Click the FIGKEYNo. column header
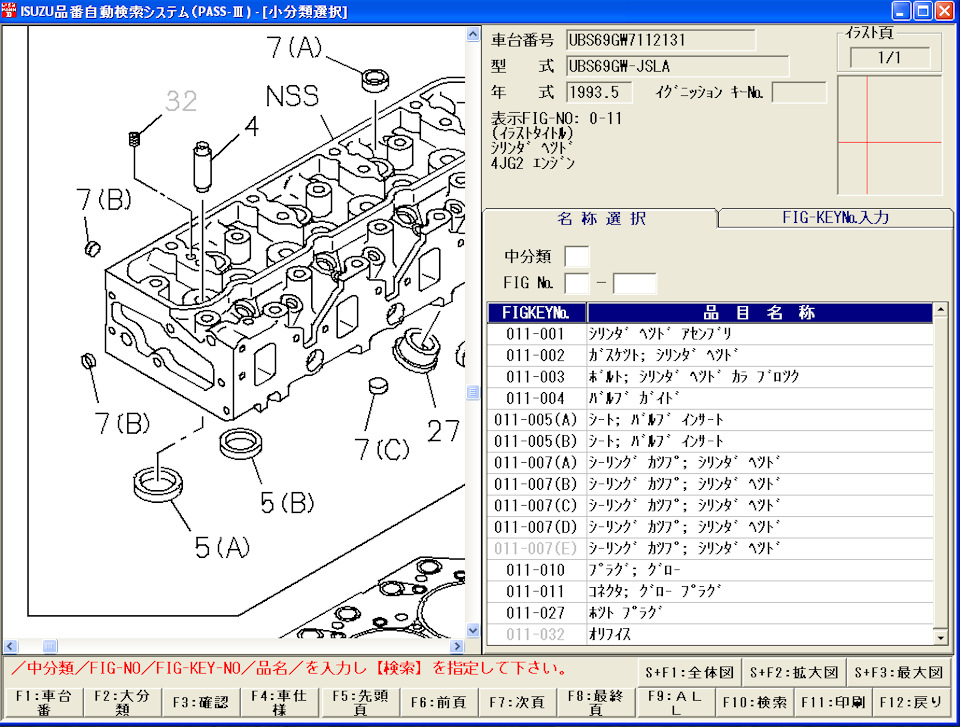 pyautogui.click(x=536, y=312)
